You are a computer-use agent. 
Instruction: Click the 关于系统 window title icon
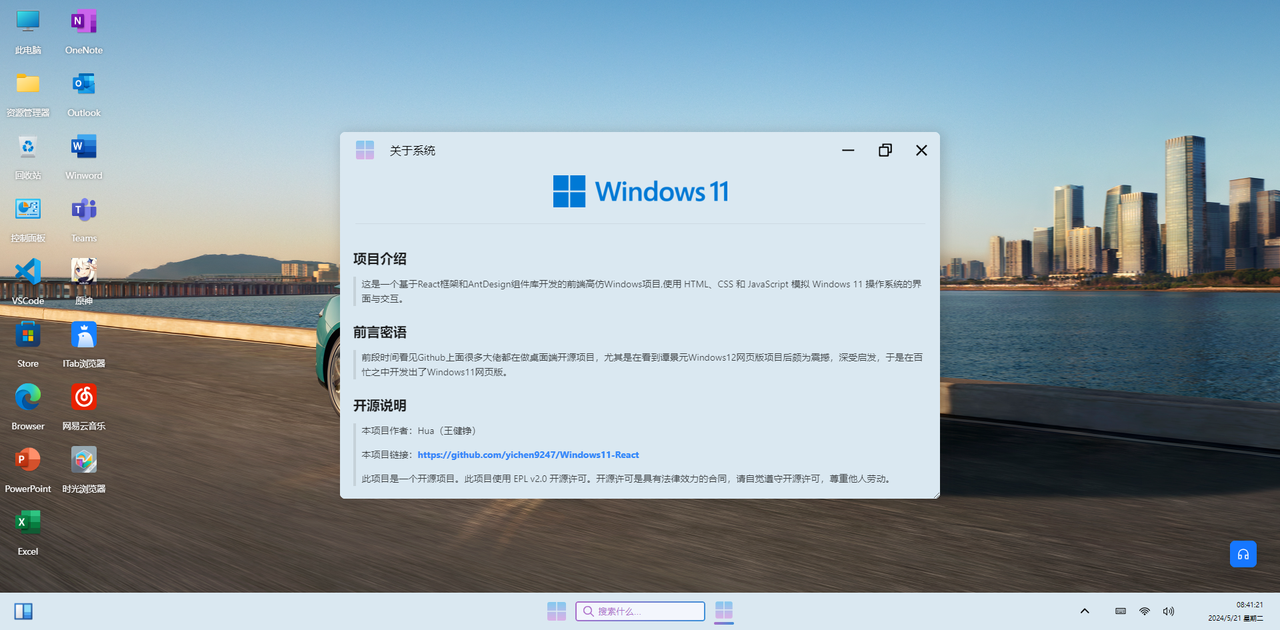coord(365,150)
